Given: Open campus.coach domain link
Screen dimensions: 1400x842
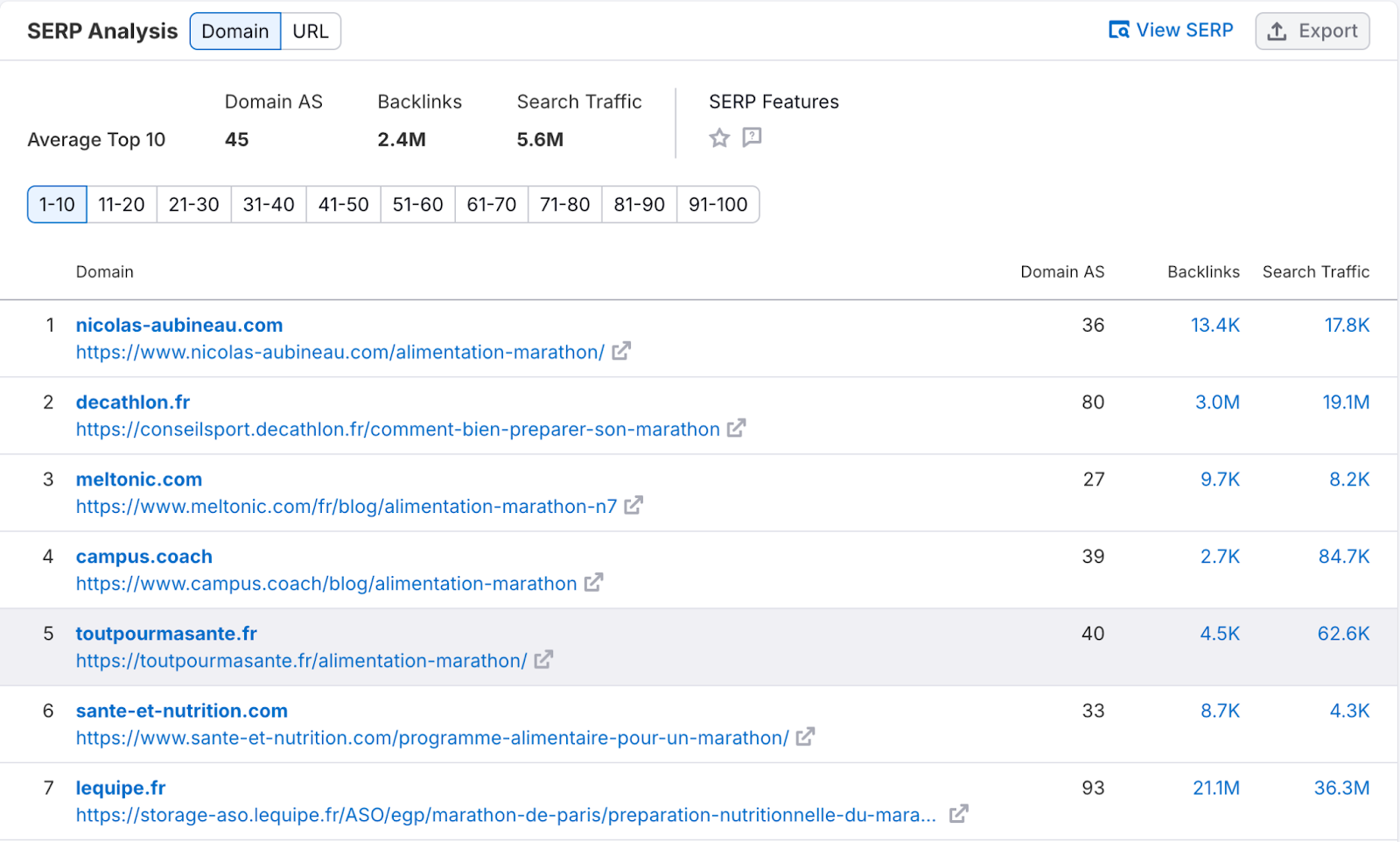Looking at the screenshot, I should (x=144, y=557).
